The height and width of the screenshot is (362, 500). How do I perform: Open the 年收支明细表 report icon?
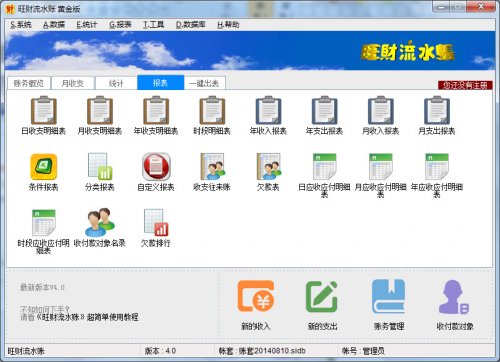pos(156,110)
